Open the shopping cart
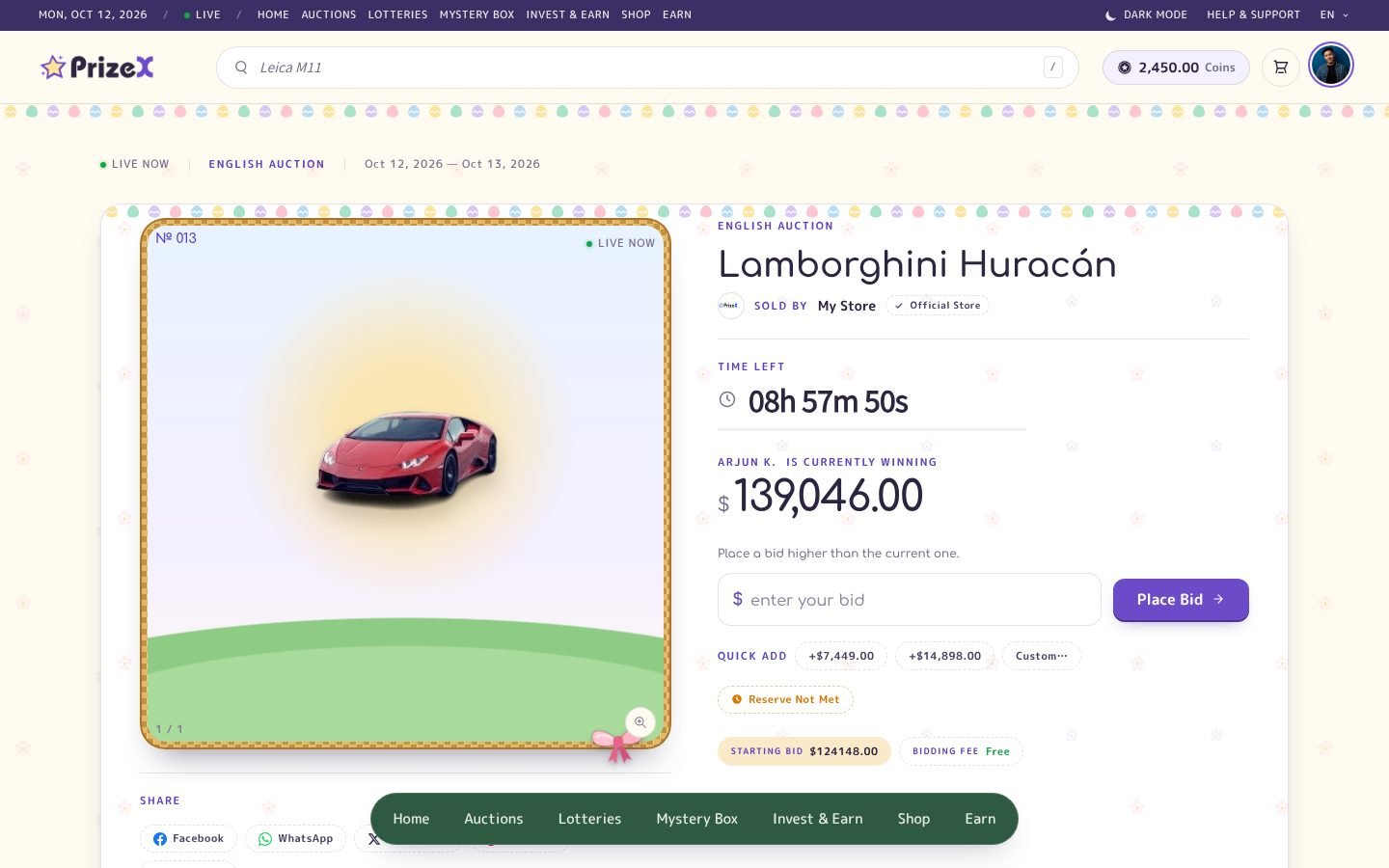Viewport: 1389px width, 868px height. point(1281,68)
